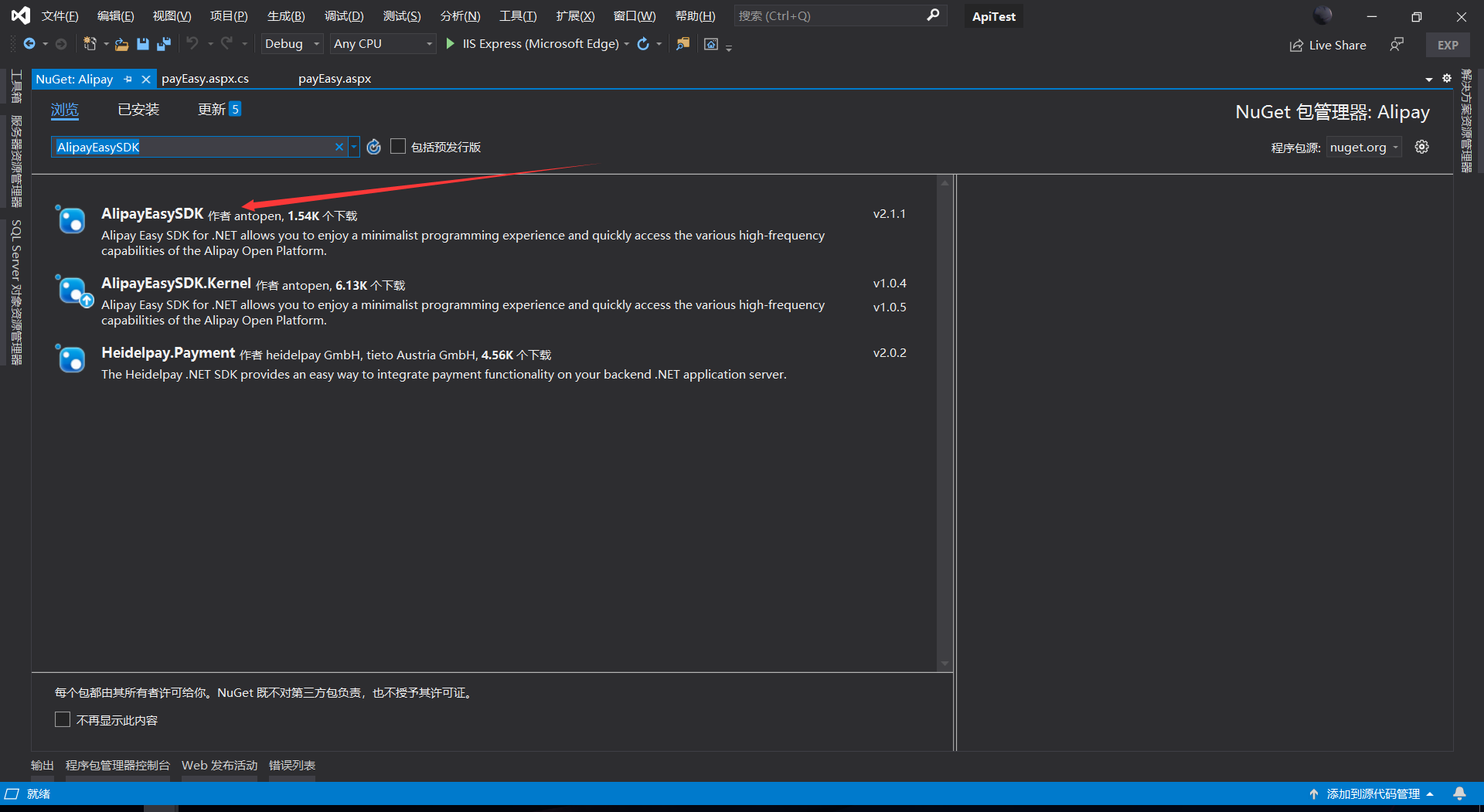
Task: Click the image window icon at the toolbar's end
Action: click(x=711, y=44)
